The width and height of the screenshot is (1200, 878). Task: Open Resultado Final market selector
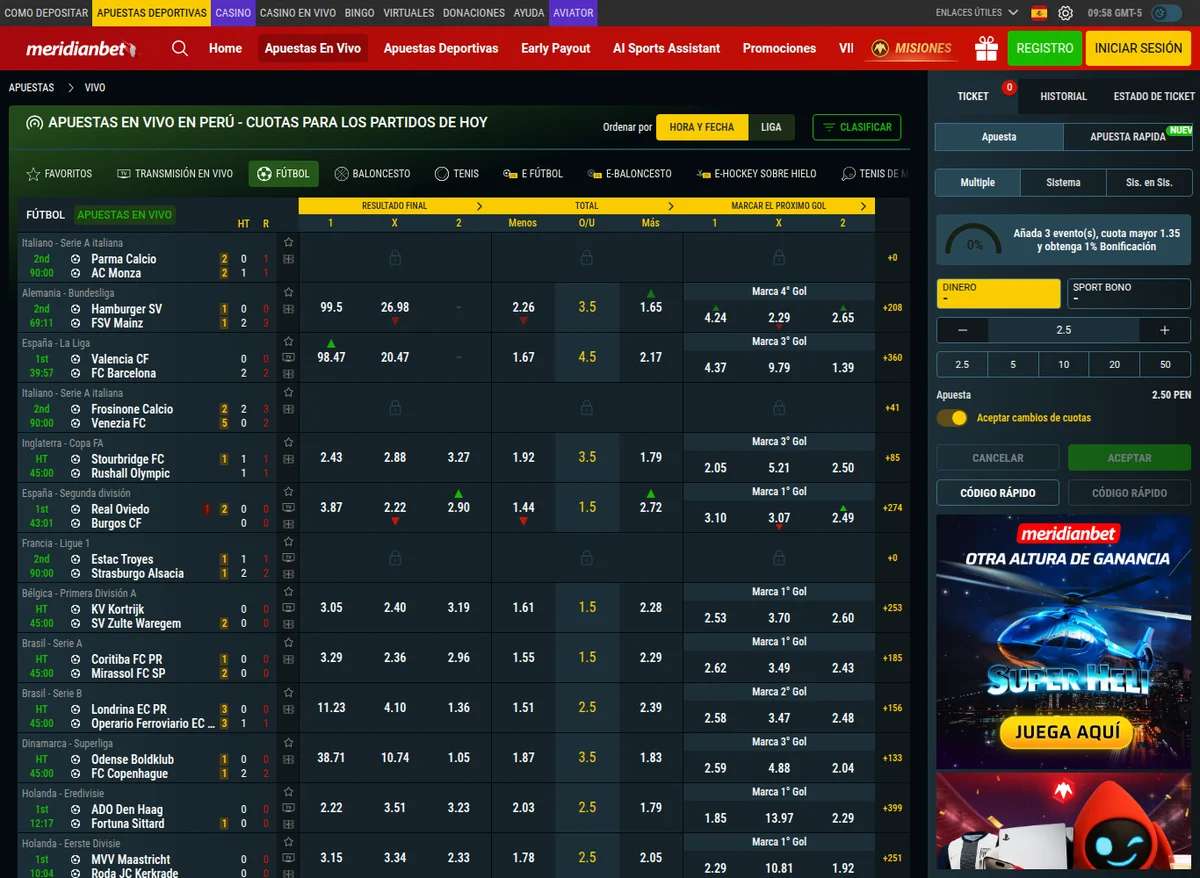(x=394, y=206)
